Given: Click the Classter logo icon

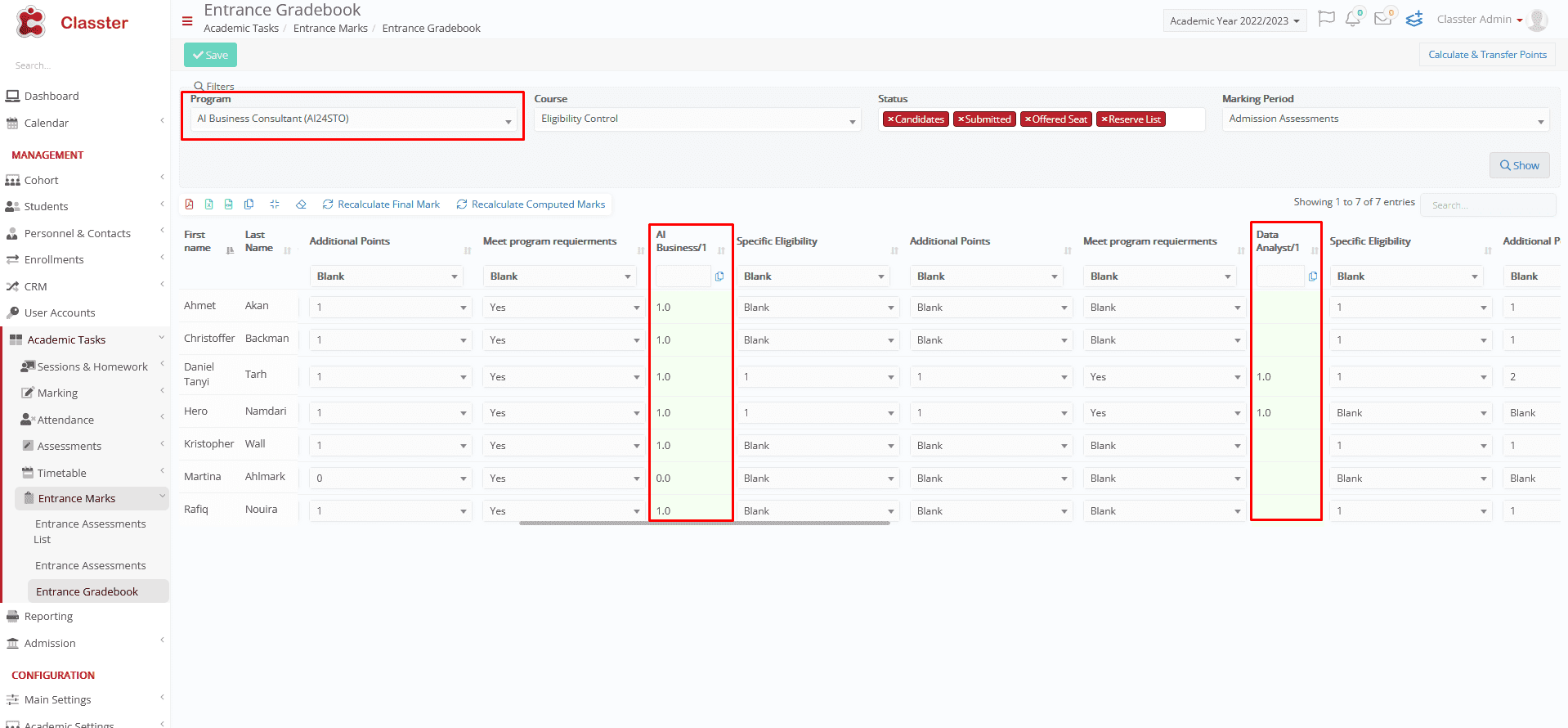Looking at the screenshot, I should pos(32,22).
